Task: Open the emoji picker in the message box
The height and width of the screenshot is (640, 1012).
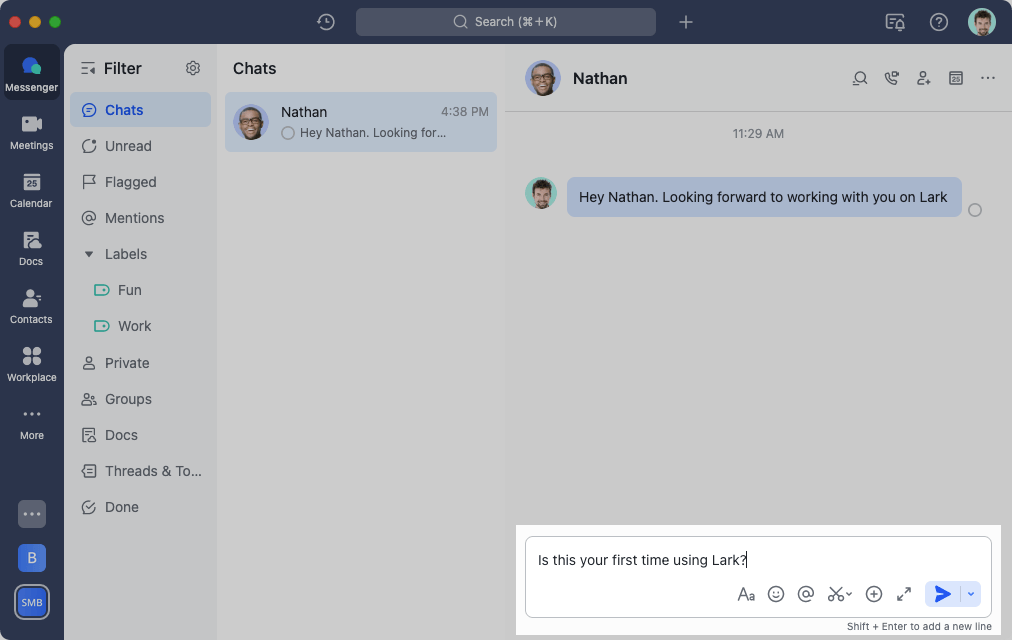Action: 776,594
